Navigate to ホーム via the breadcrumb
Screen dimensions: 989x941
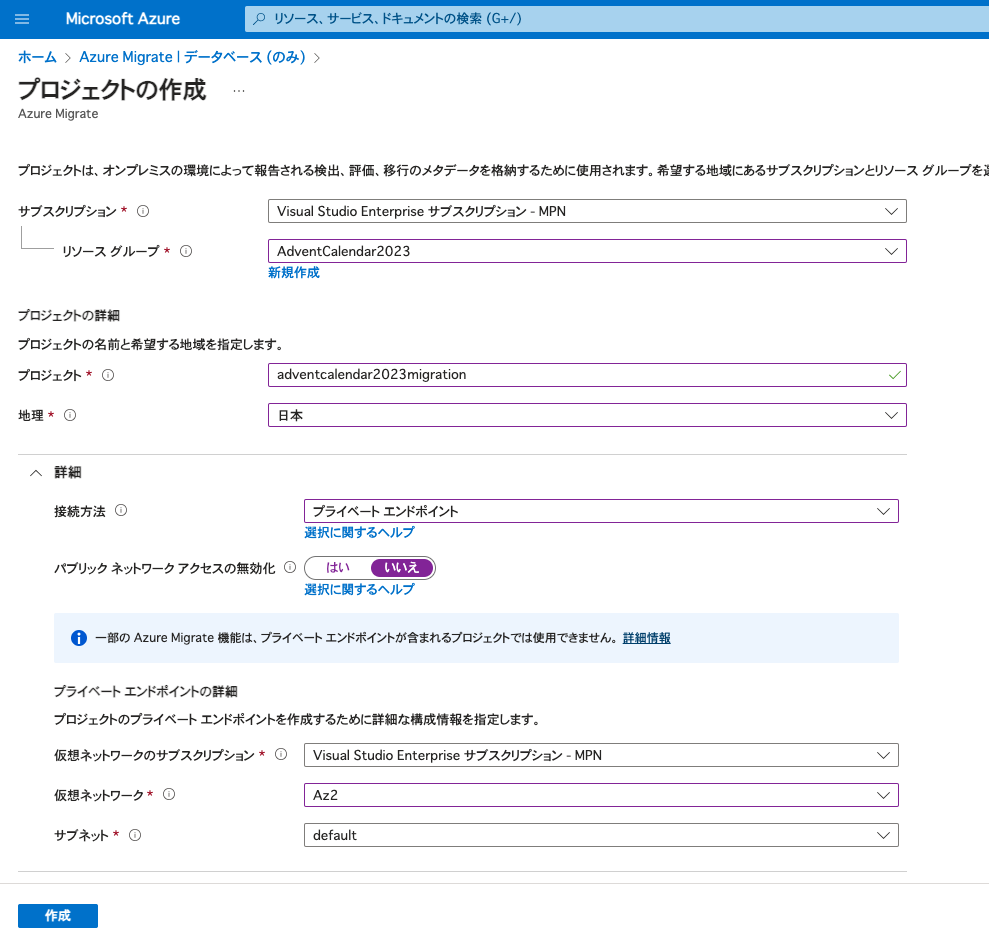pos(37,57)
